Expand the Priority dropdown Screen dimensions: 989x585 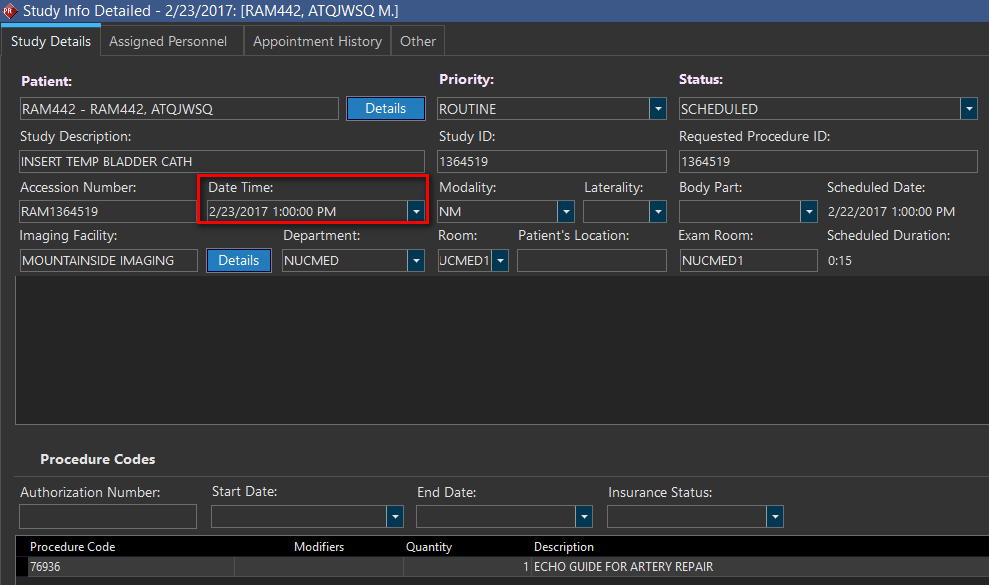[x=658, y=109]
